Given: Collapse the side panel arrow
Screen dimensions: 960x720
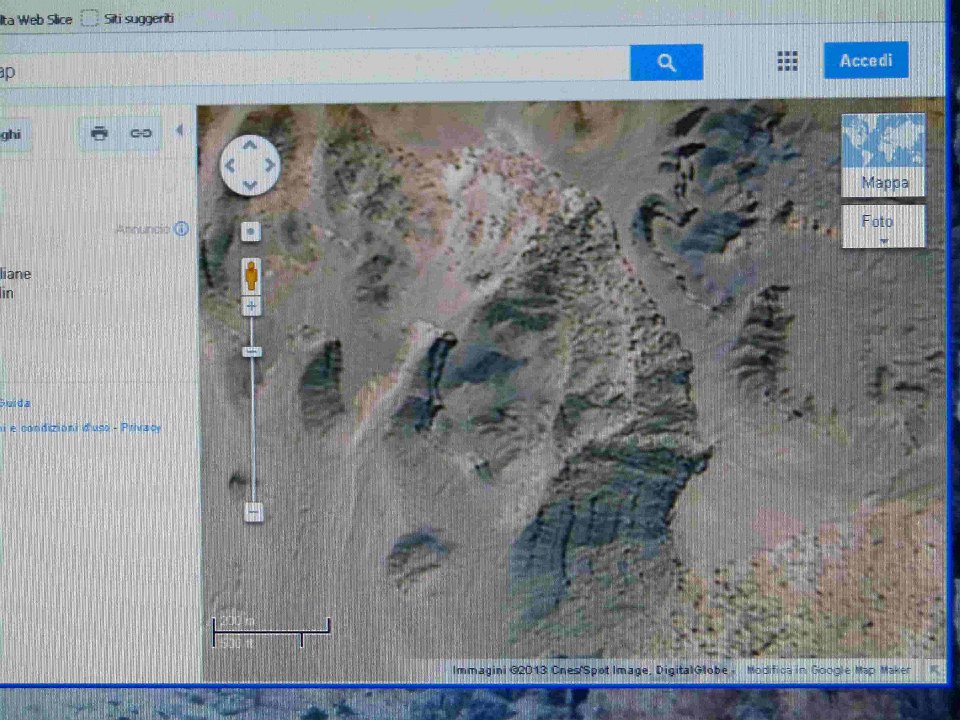Looking at the screenshot, I should click(x=179, y=130).
